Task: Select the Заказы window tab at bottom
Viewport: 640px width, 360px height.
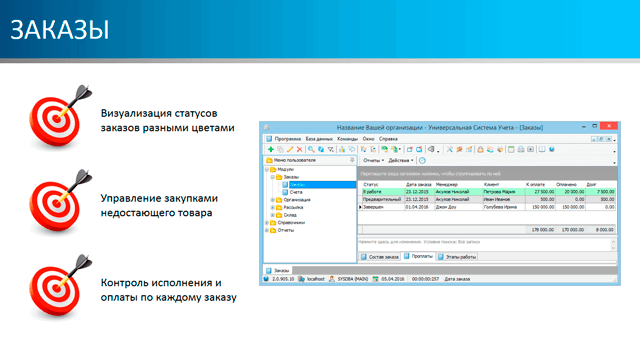Action: pos(278,270)
